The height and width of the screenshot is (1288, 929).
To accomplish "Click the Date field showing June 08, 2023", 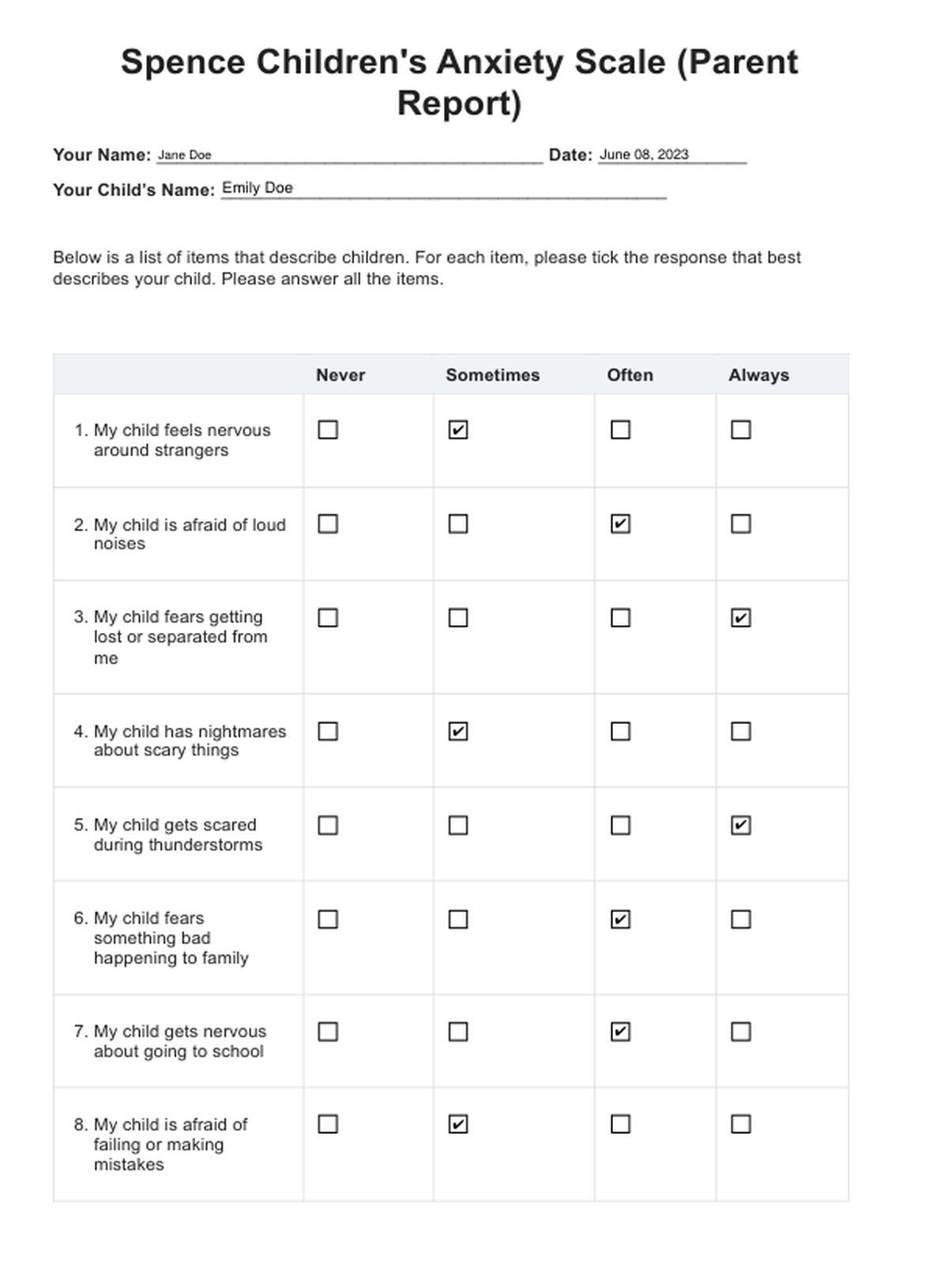I will tap(671, 155).
